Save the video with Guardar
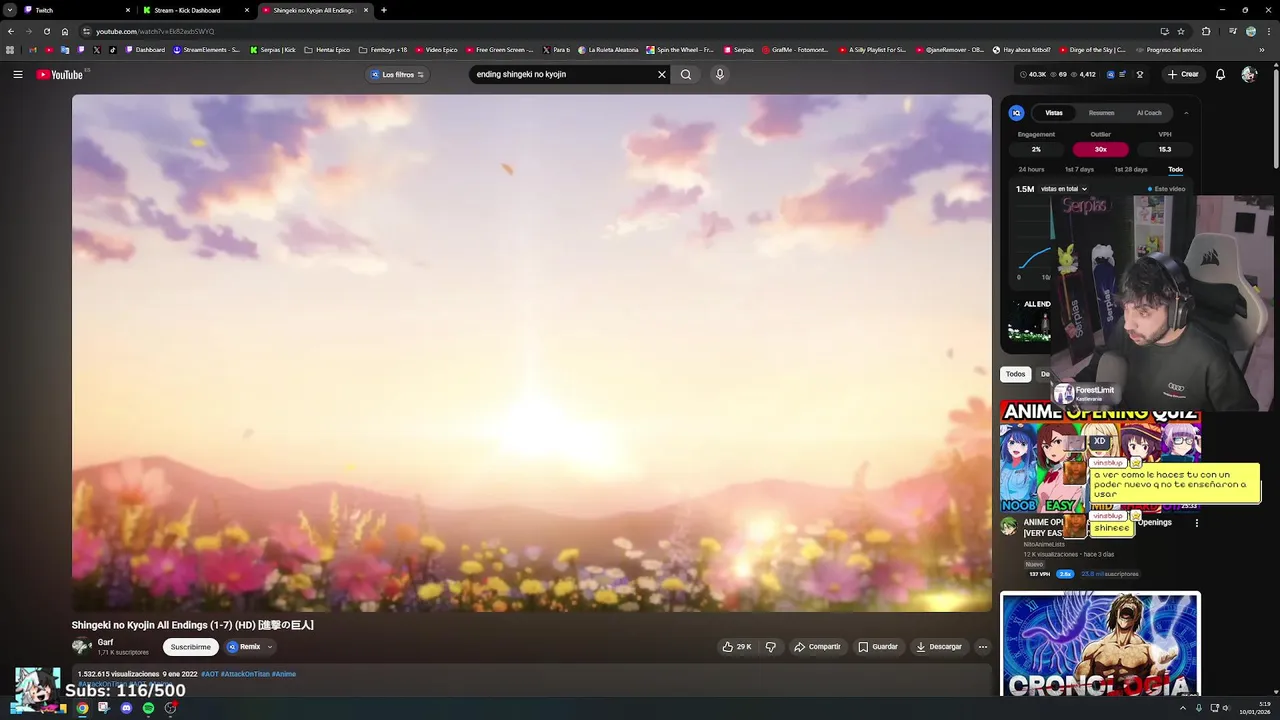Image resolution: width=1280 pixels, height=720 pixels. click(878, 647)
